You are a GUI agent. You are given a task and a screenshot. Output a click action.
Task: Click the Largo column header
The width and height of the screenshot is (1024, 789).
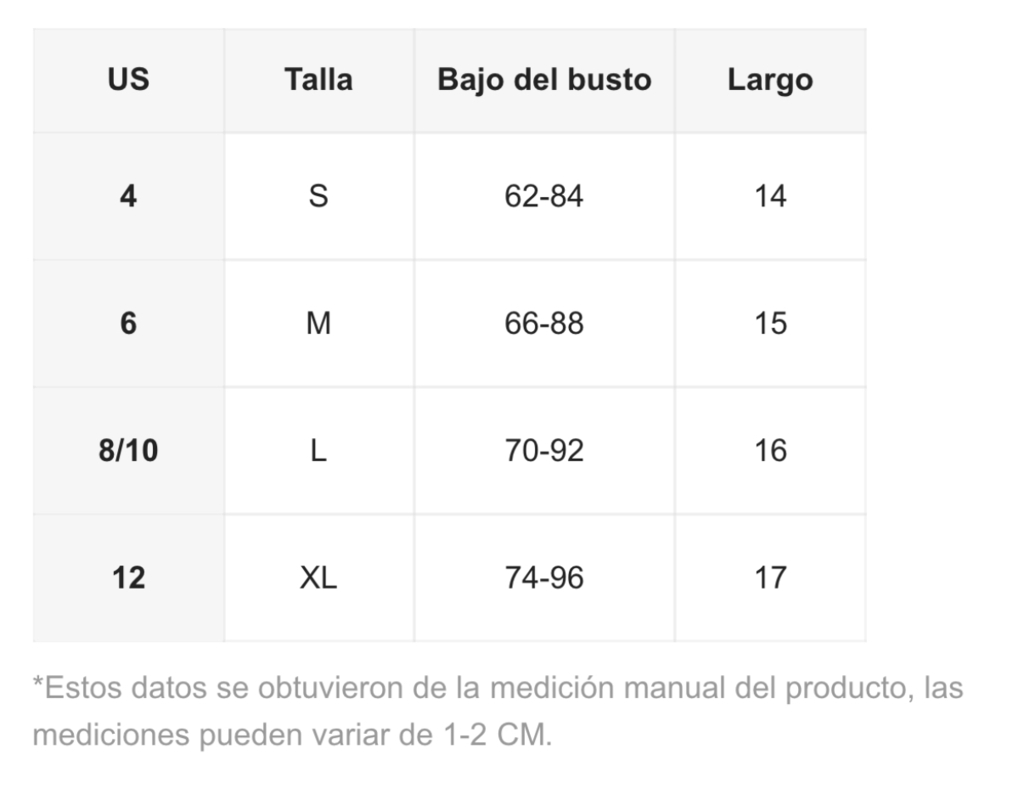point(771,80)
